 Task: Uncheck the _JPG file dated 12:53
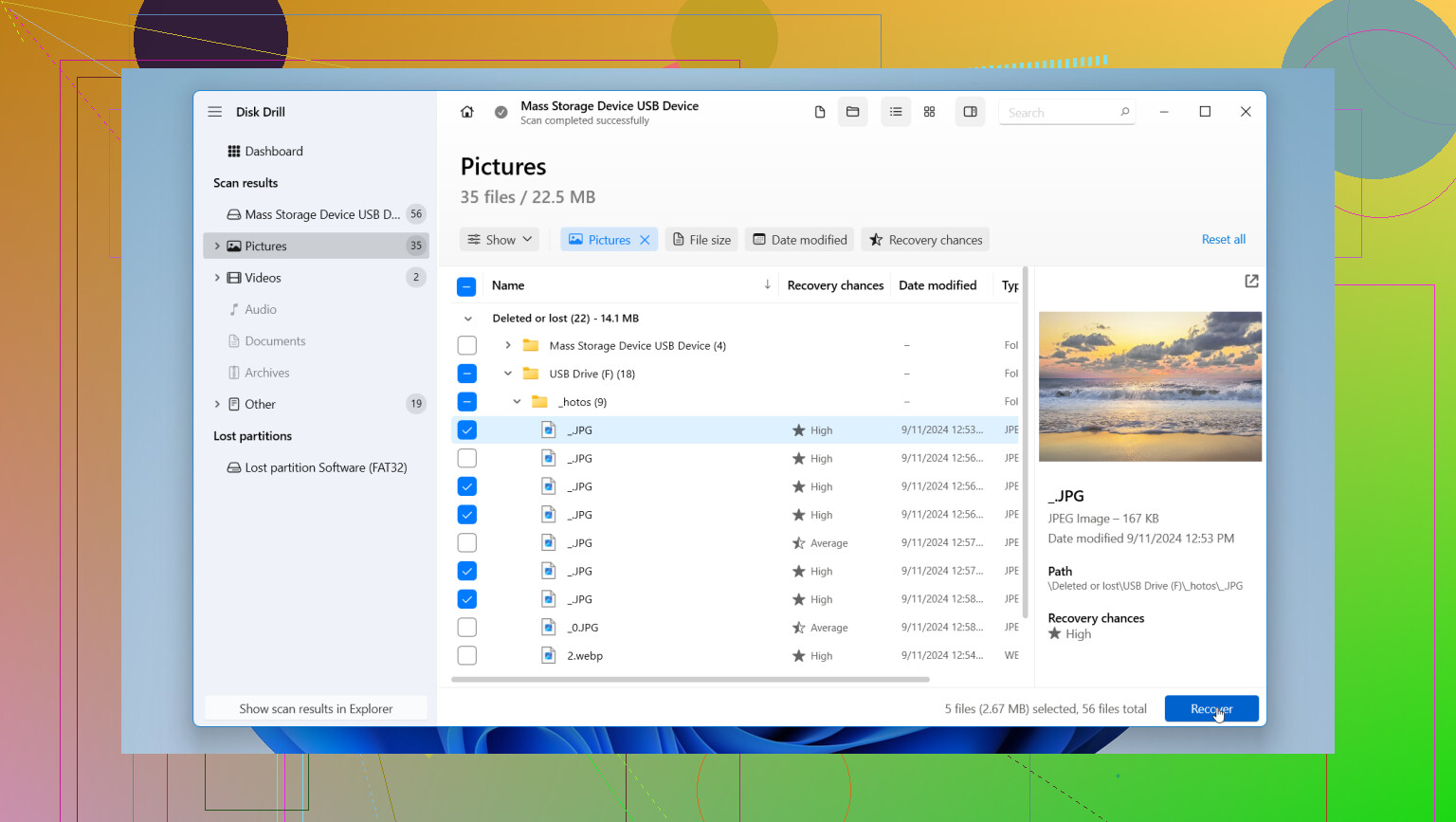(466, 429)
